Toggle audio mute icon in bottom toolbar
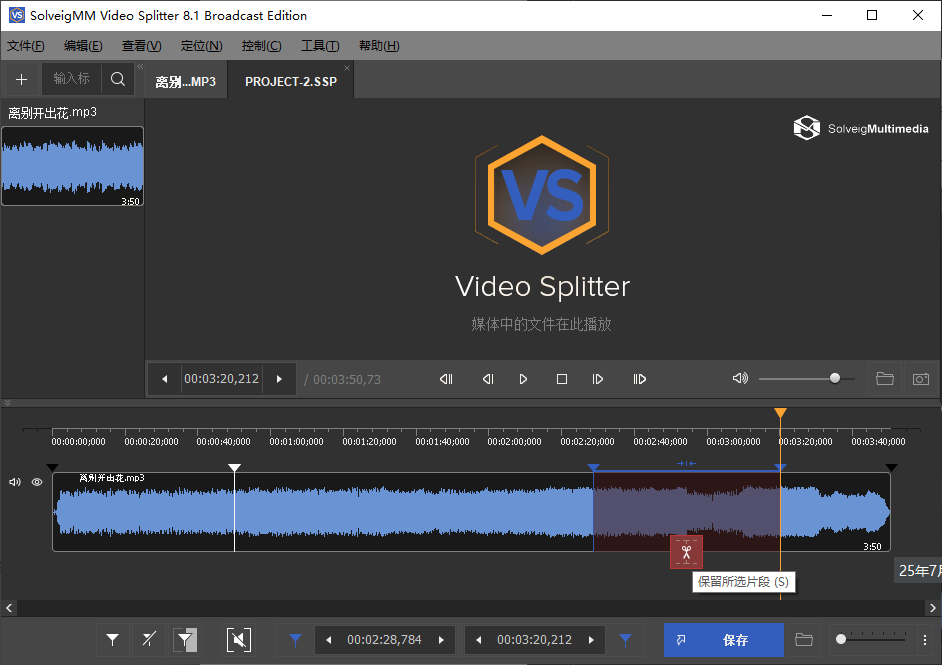 (x=238, y=640)
